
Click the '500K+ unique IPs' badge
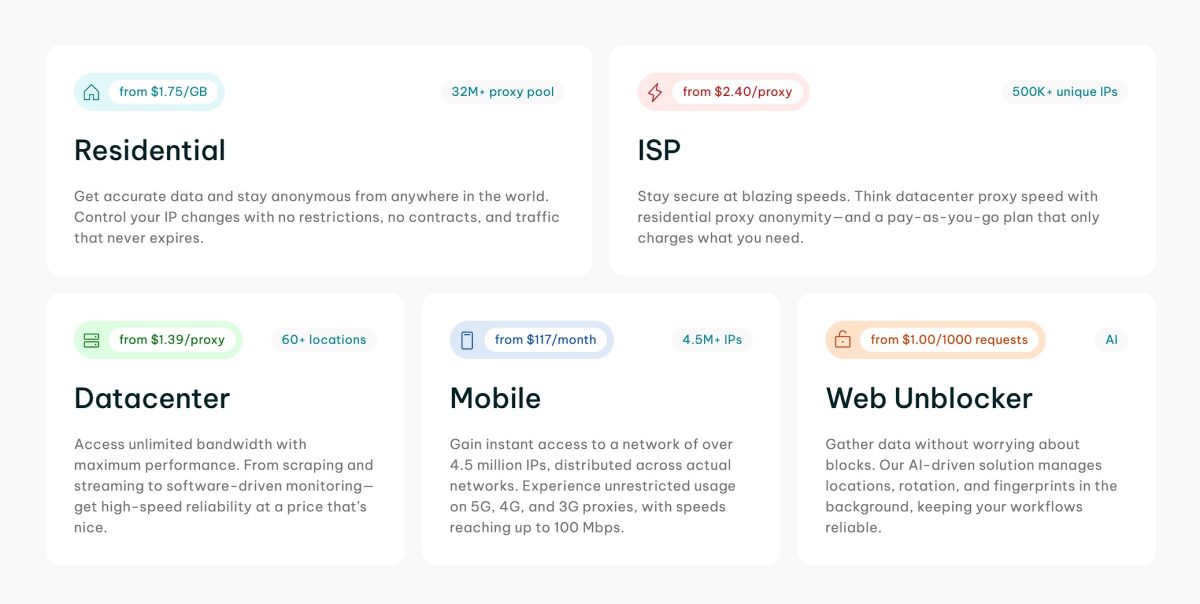tap(1064, 91)
